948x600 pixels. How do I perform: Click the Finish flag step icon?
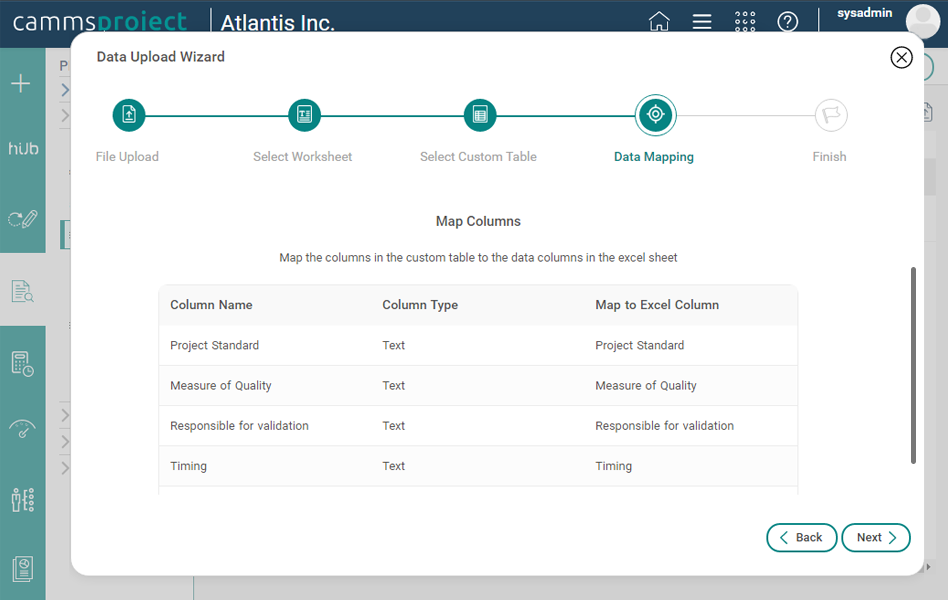(831, 115)
